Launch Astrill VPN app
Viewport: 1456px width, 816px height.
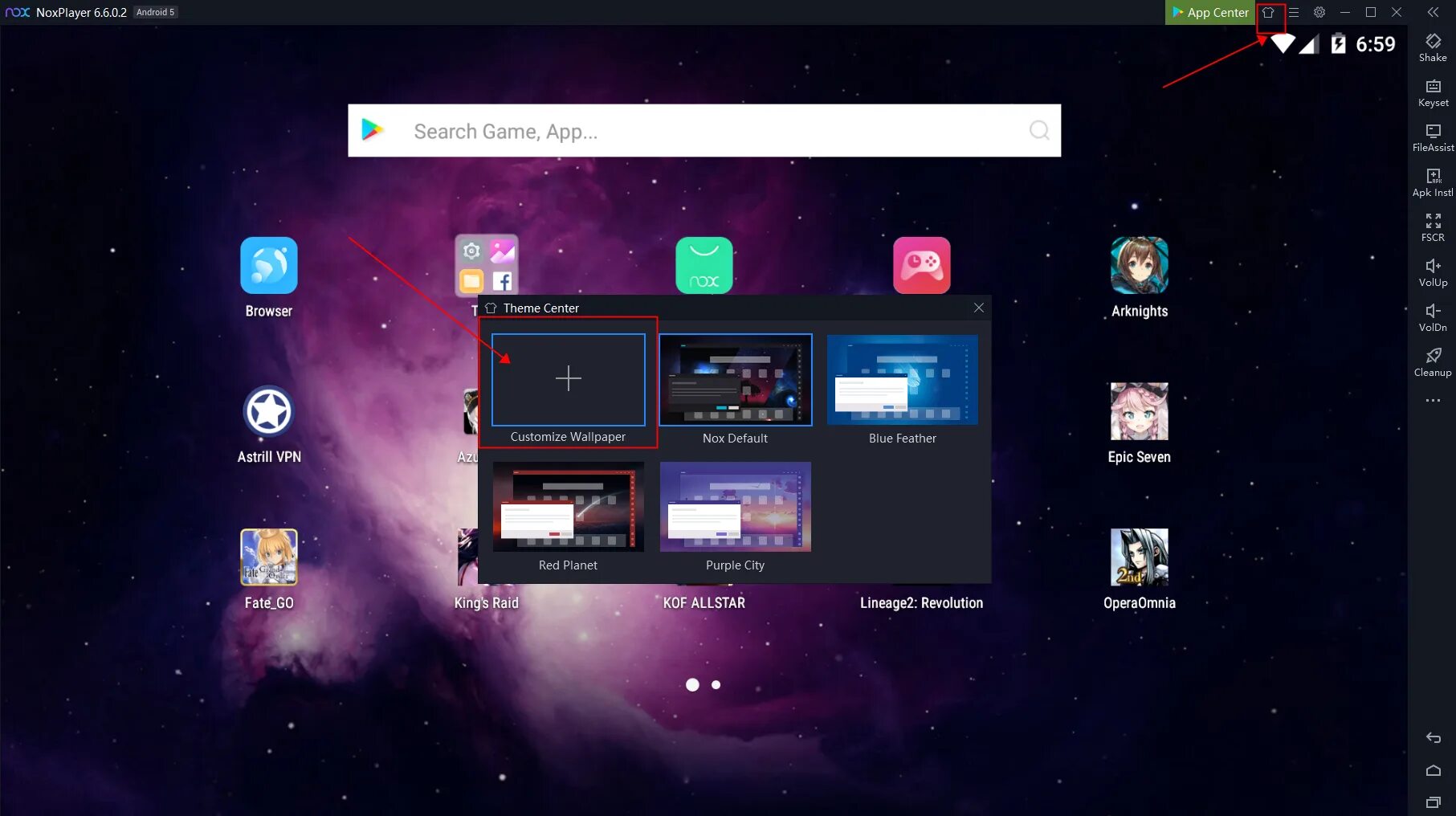269,411
